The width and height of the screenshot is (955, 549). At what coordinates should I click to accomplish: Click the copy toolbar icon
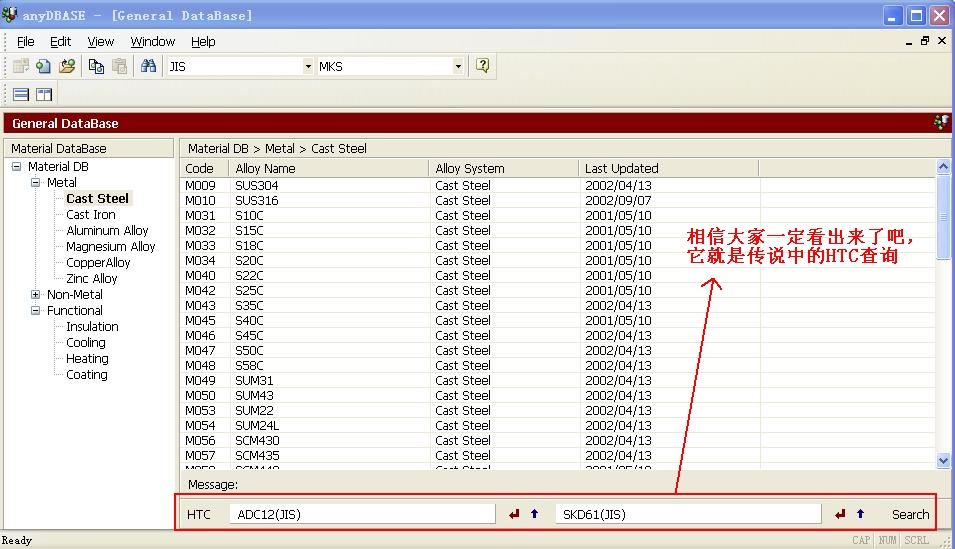[96, 66]
